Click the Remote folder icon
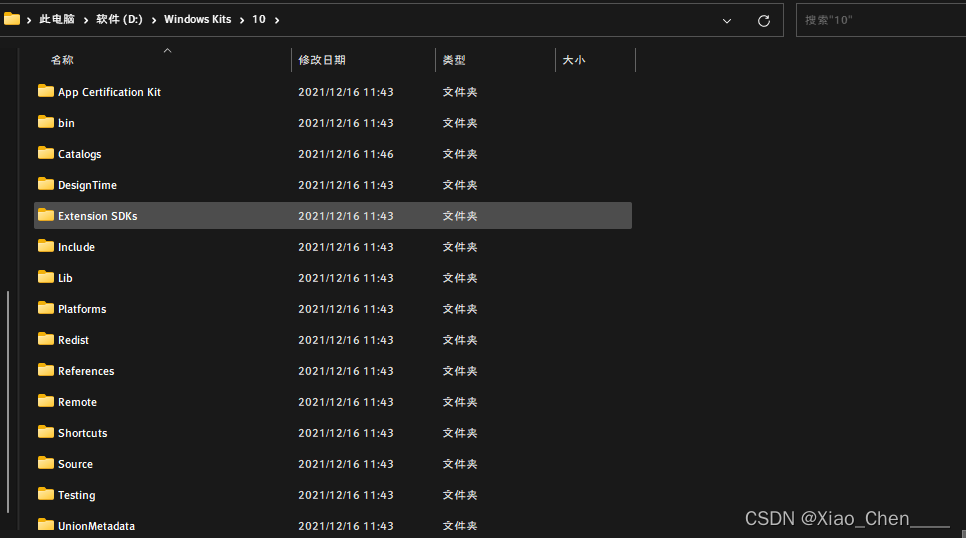This screenshot has width=966, height=538. click(46, 401)
